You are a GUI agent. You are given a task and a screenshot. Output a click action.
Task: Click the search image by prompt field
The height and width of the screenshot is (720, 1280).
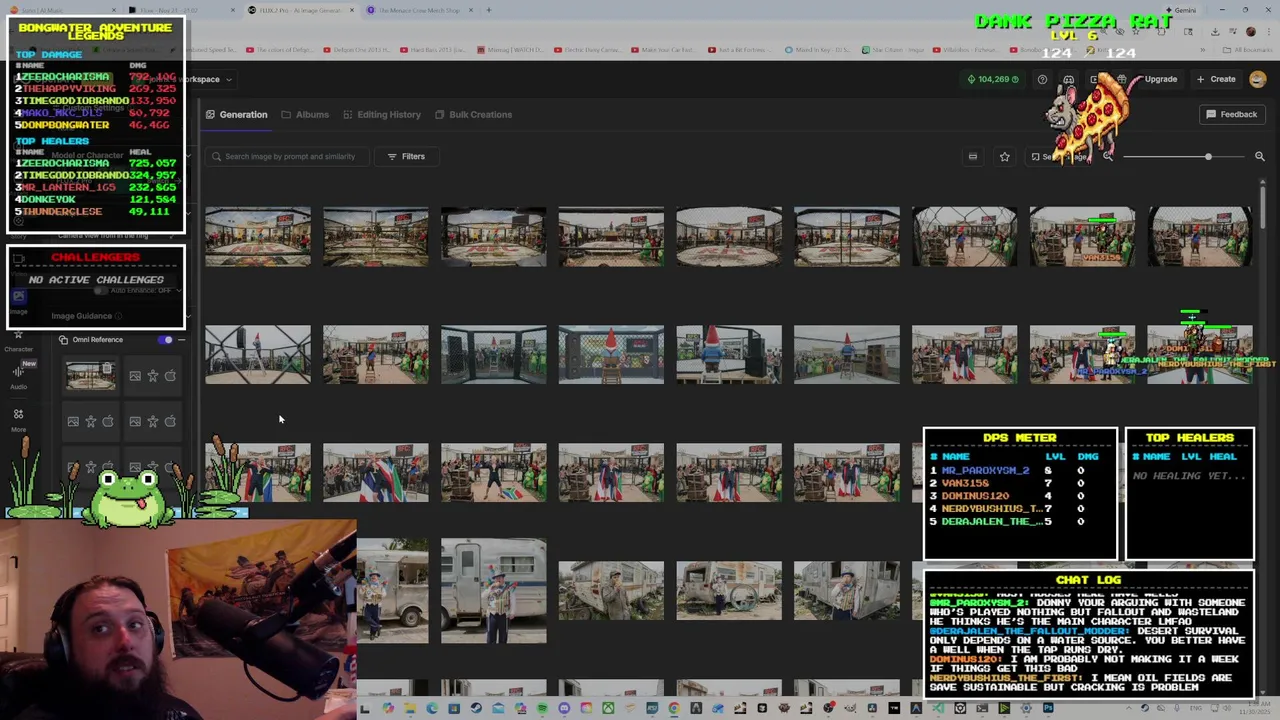[287, 156]
